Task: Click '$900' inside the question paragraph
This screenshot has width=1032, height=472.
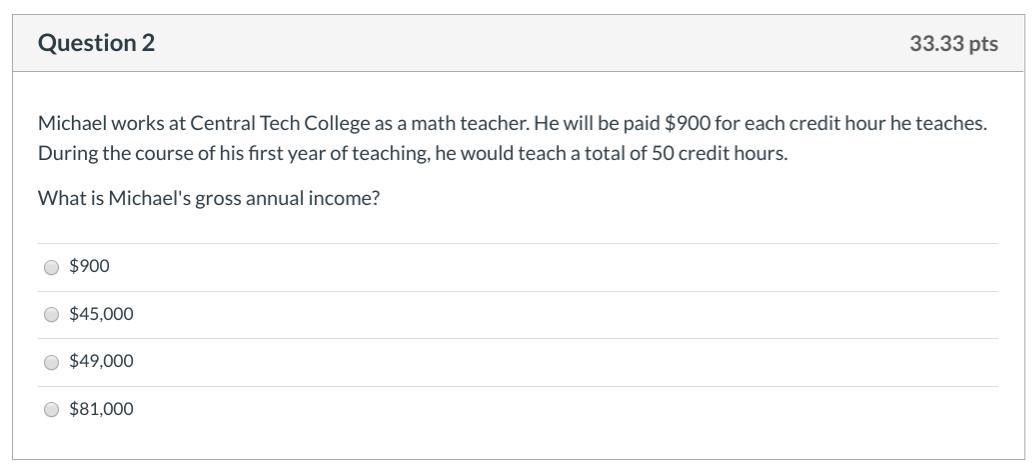Action: pyautogui.click(x=688, y=123)
